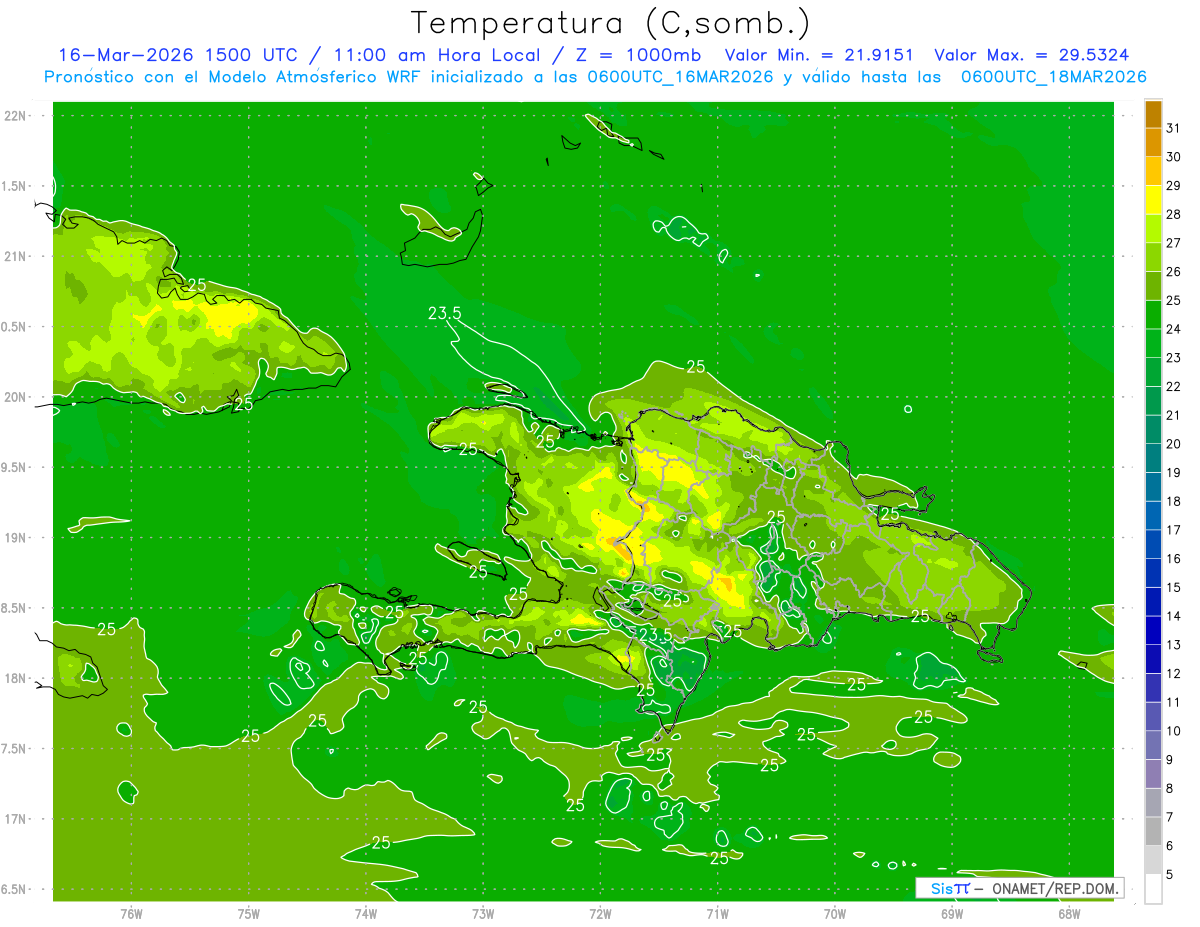Image resolution: width=1200 pixels, height=927 pixels.
Task: Click the orange swatch above legend value 31
Action: [1153, 115]
